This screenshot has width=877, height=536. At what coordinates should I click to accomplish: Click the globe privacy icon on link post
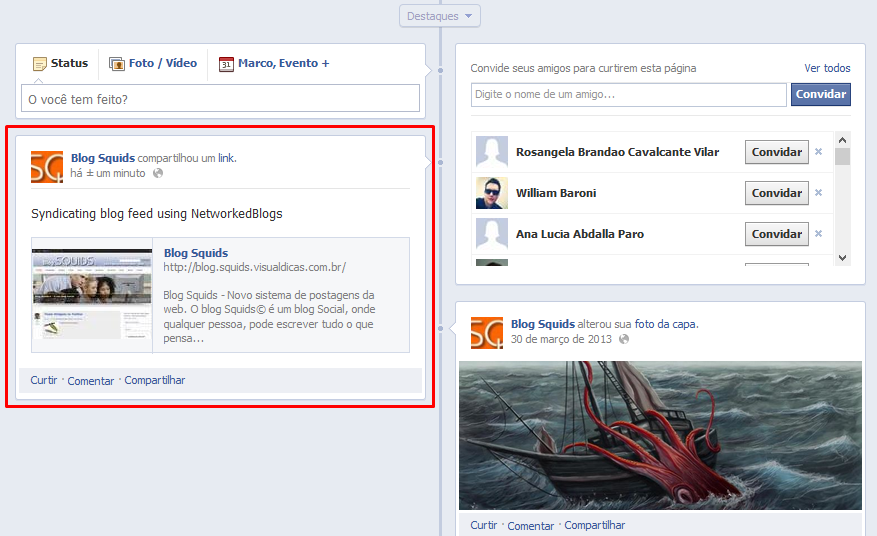pos(158,173)
